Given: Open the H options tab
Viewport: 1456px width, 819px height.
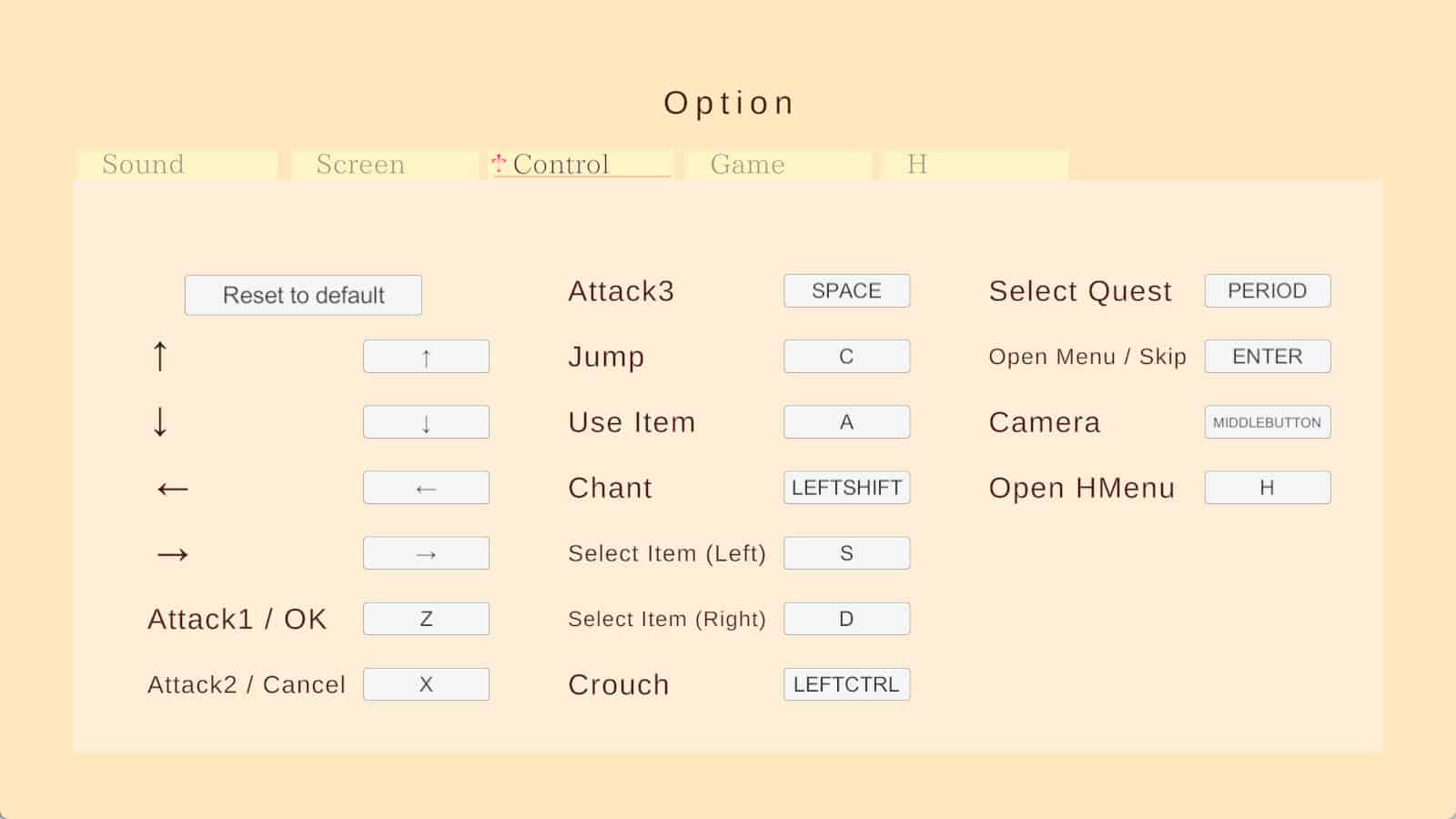Looking at the screenshot, I should [x=974, y=165].
